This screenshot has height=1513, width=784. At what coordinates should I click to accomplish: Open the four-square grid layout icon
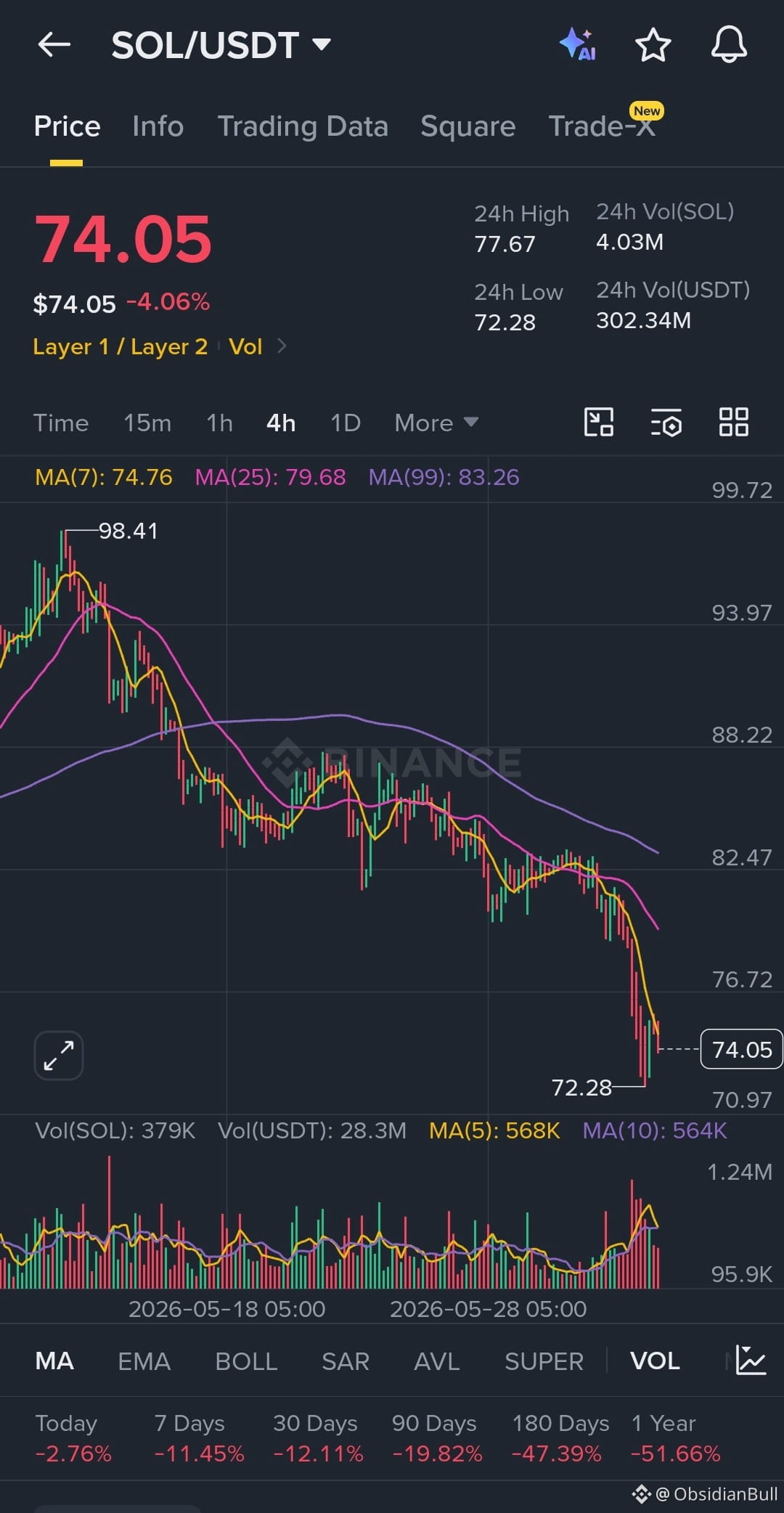point(733,422)
